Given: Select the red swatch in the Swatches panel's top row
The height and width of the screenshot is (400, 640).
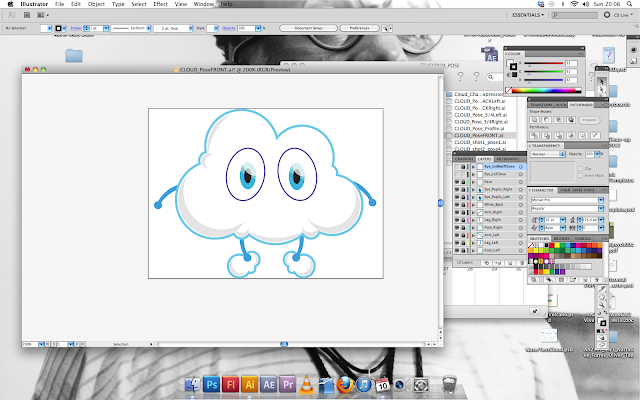Looking at the screenshot, I should point(552,246).
